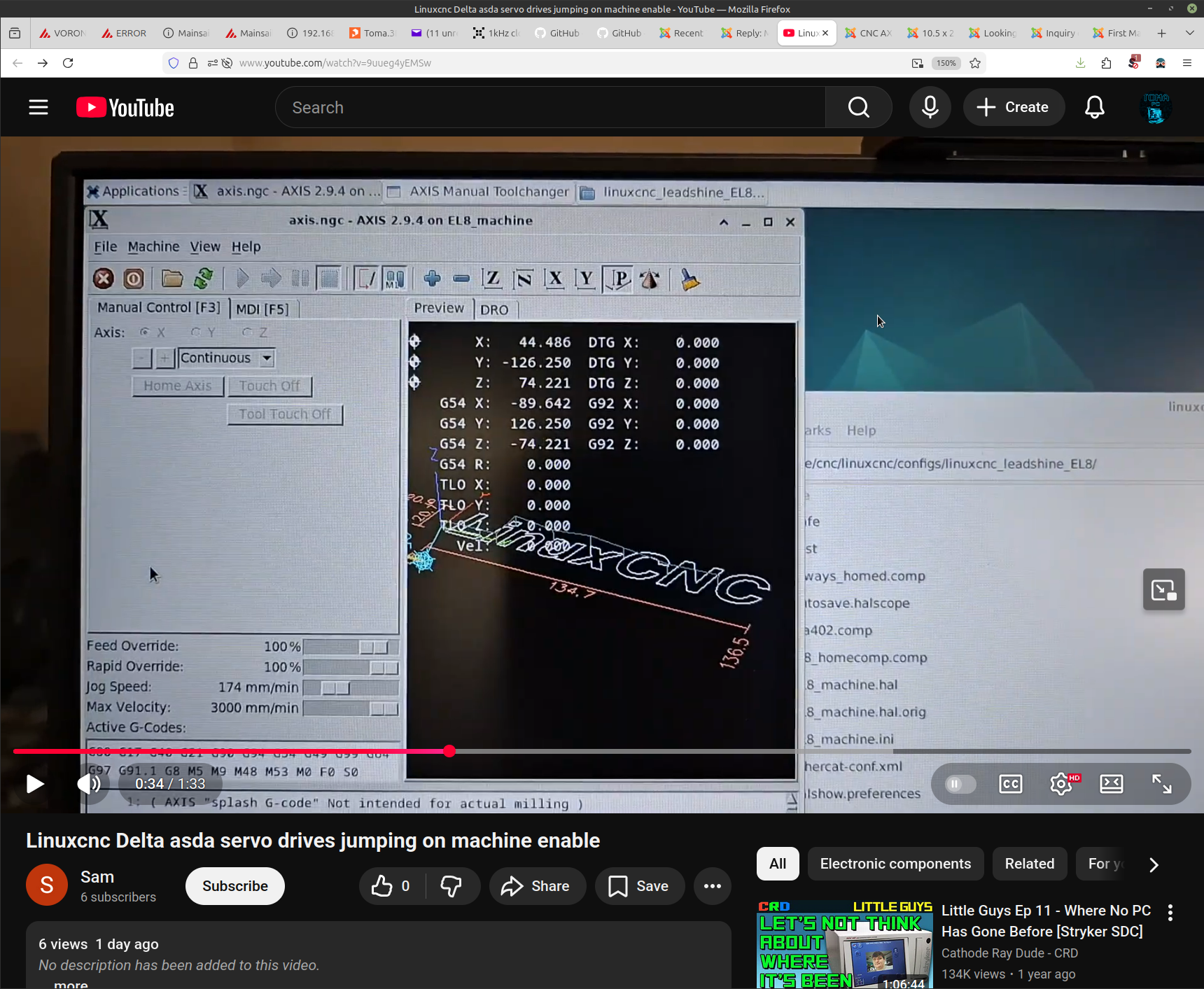
Task: Open video player settings gear
Action: pyautogui.click(x=1060, y=784)
